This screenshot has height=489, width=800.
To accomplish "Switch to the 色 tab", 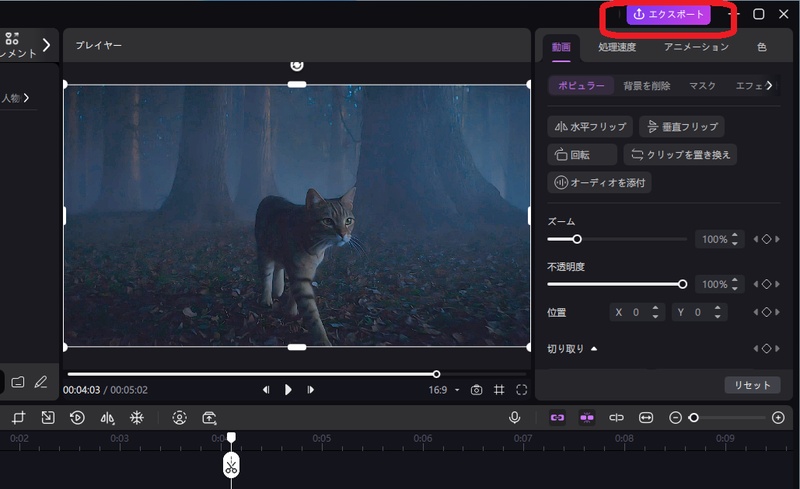I will point(762,47).
